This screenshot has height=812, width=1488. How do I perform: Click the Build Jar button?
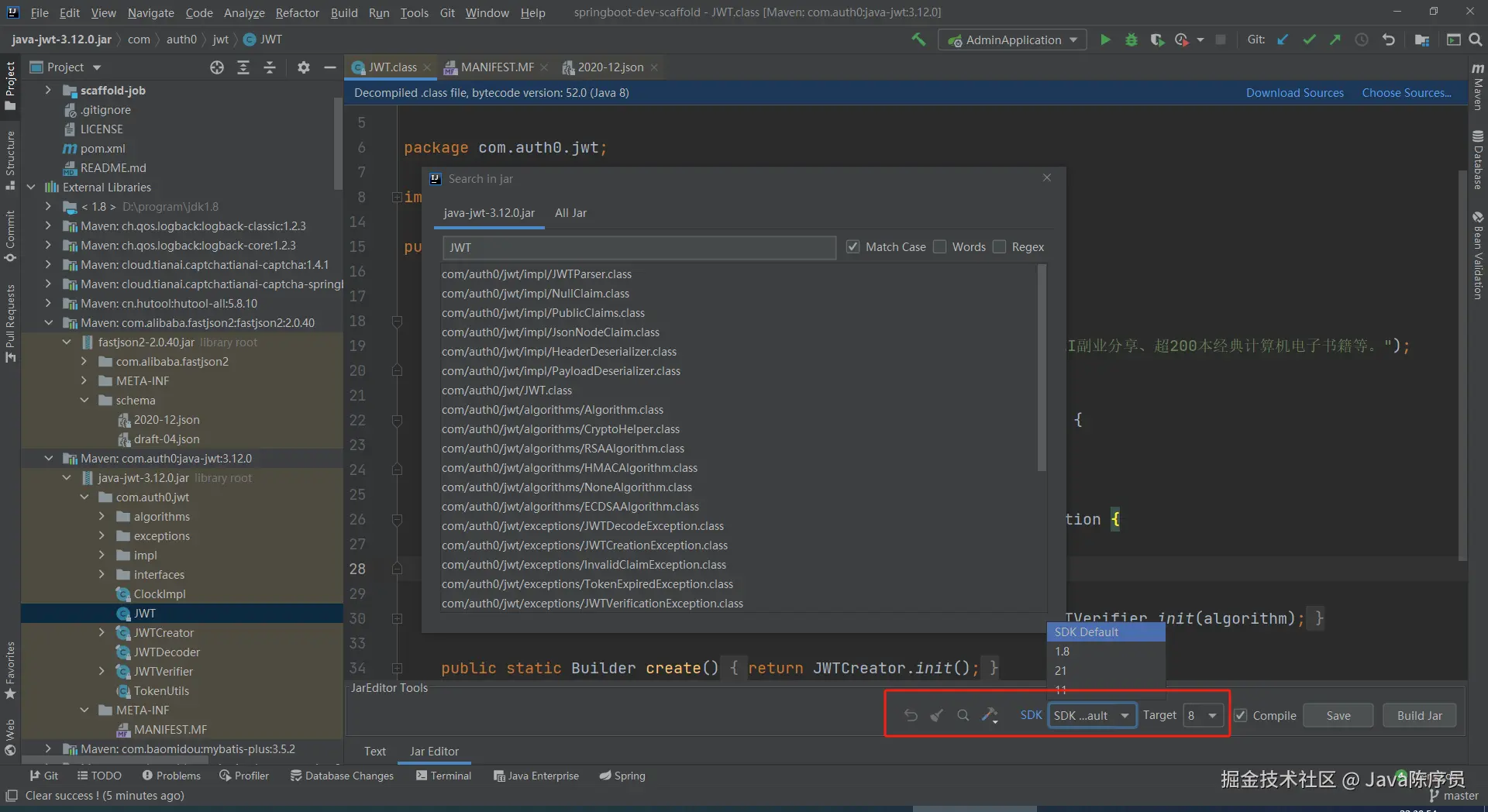click(1419, 715)
